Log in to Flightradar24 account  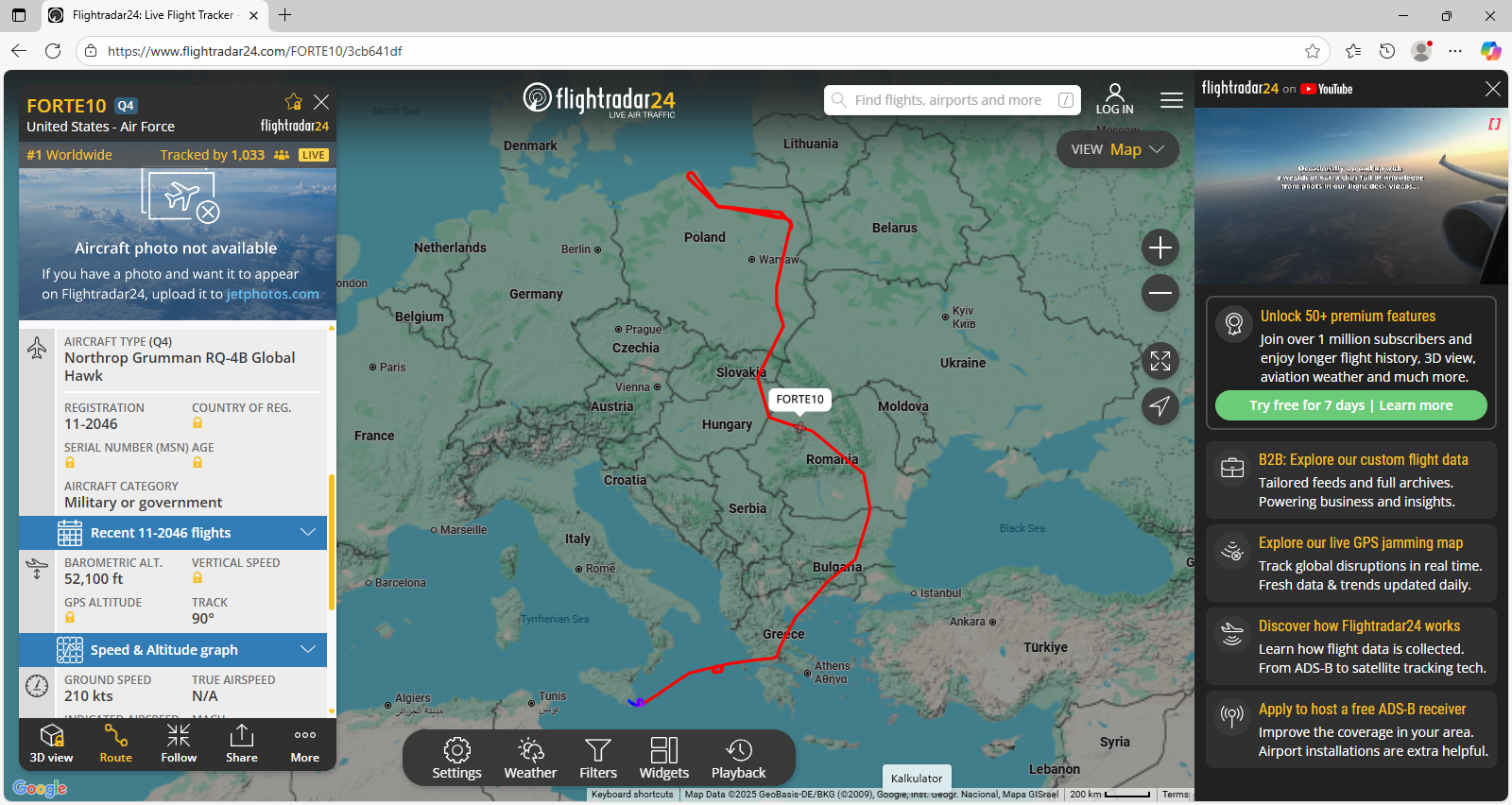point(1114,99)
